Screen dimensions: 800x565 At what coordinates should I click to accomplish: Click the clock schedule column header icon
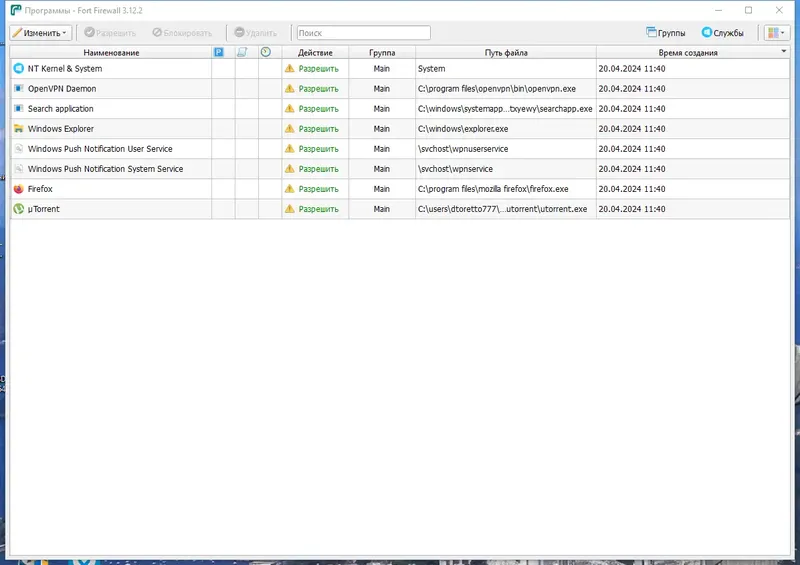pos(266,52)
